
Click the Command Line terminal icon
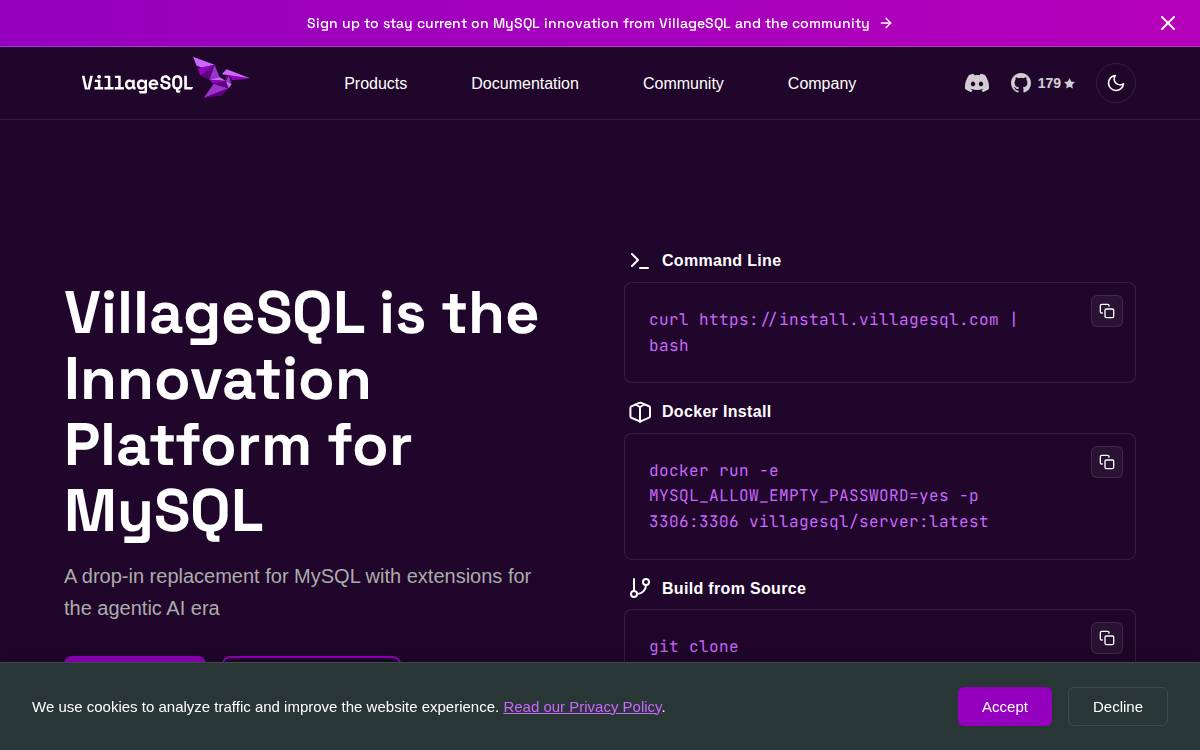click(639, 261)
